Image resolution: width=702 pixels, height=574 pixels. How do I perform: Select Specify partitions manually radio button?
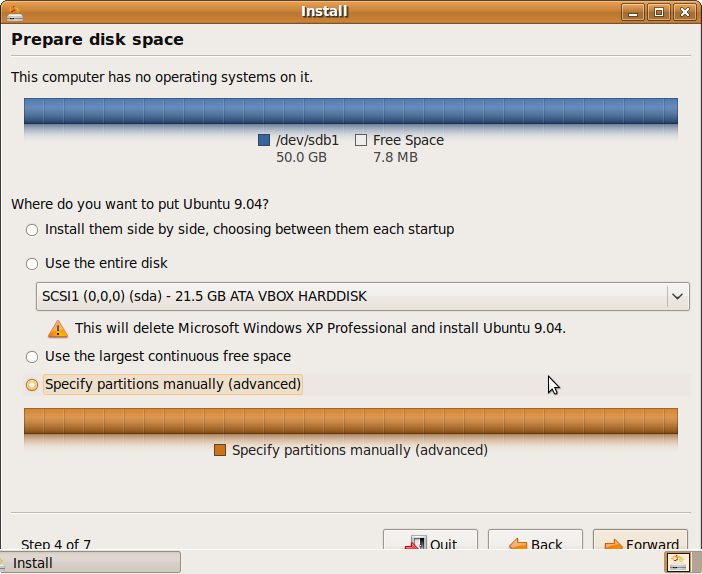[32, 385]
